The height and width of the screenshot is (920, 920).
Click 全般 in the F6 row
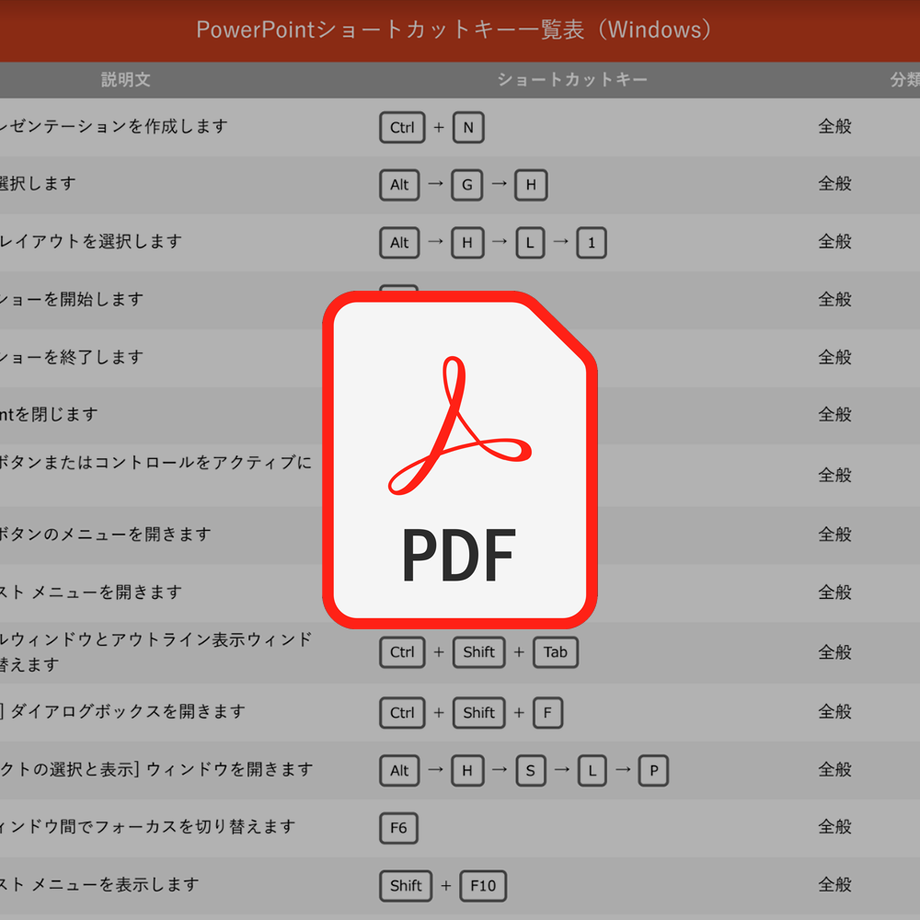pyautogui.click(x=834, y=827)
